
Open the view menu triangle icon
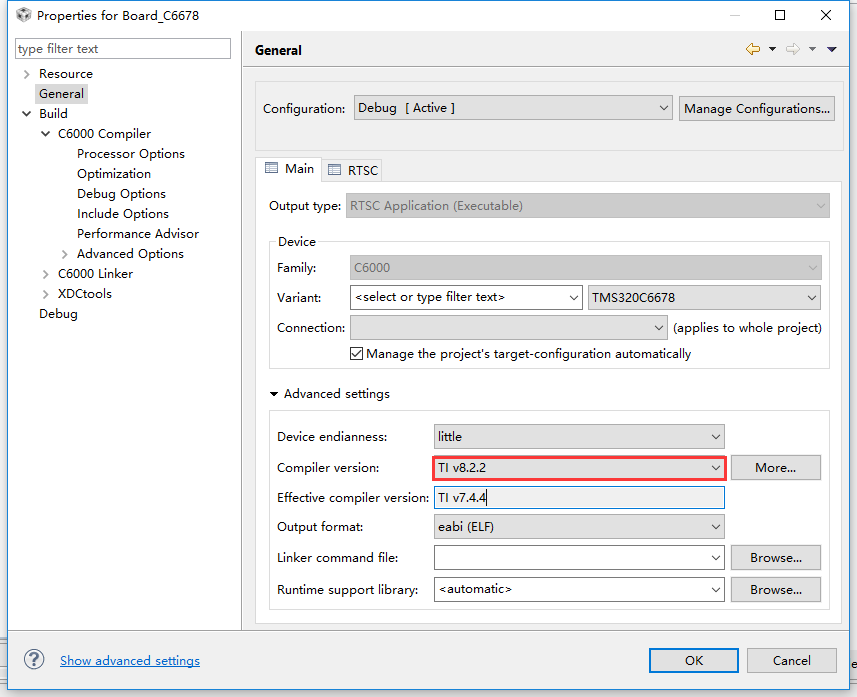831,49
